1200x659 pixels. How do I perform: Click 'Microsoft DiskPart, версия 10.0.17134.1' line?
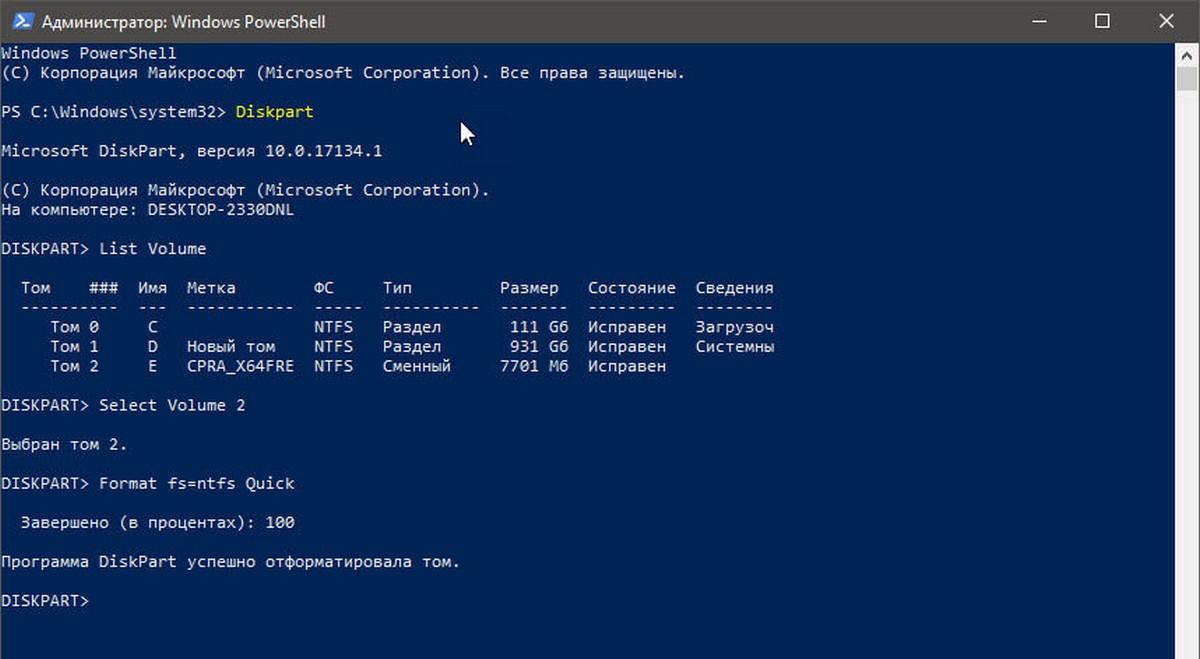191,151
